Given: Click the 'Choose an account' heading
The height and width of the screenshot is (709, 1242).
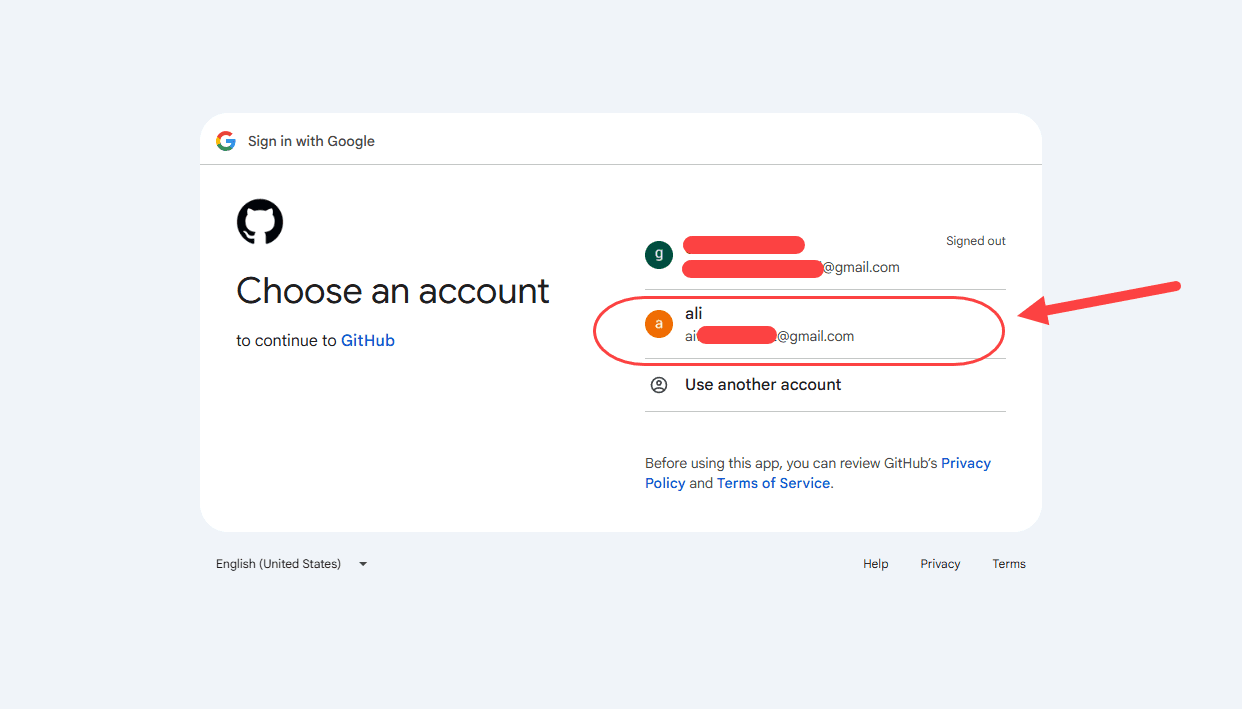Looking at the screenshot, I should click(393, 291).
